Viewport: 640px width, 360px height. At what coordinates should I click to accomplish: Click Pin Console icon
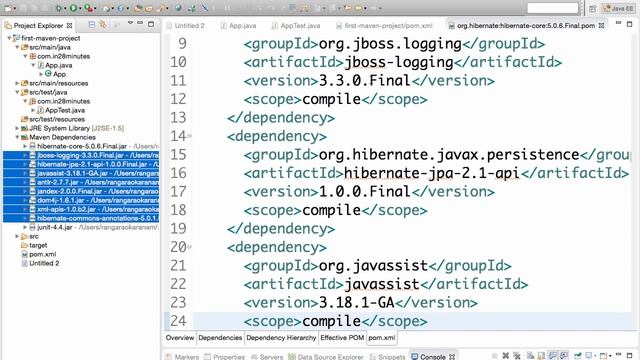click(x=577, y=356)
